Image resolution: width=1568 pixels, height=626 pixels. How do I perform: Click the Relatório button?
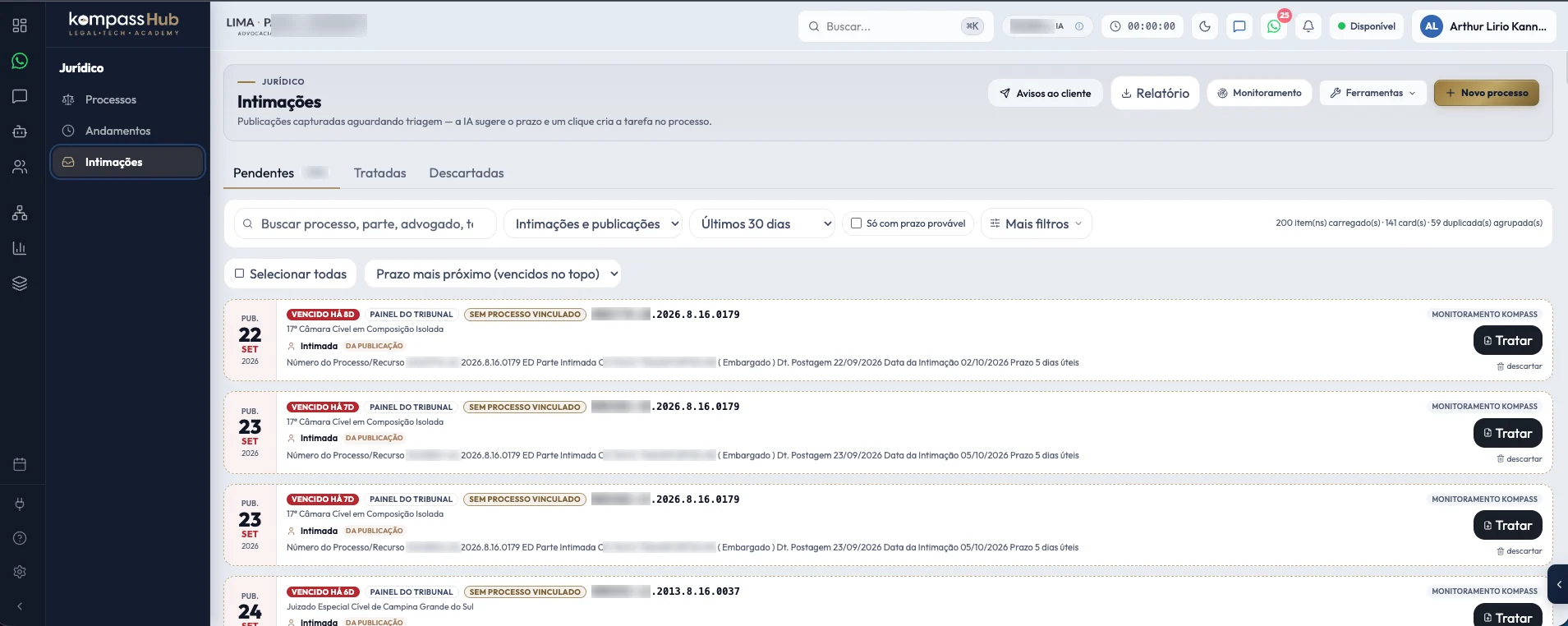[x=1156, y=93]
